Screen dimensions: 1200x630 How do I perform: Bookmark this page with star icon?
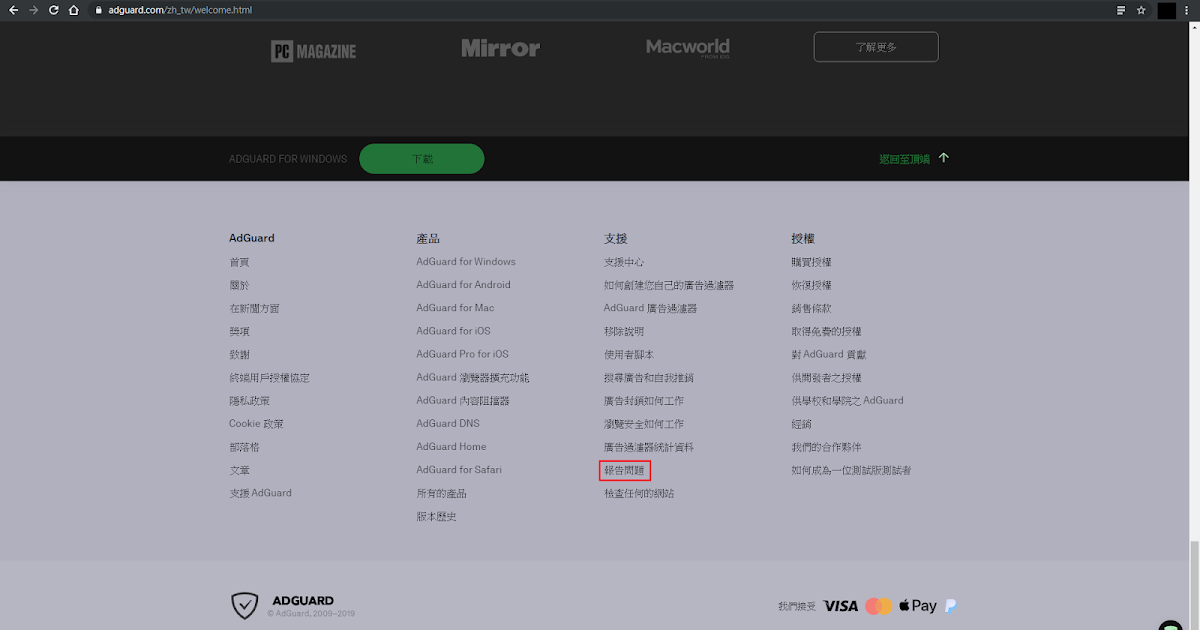pyautogui.click(x=1141, y=10)
